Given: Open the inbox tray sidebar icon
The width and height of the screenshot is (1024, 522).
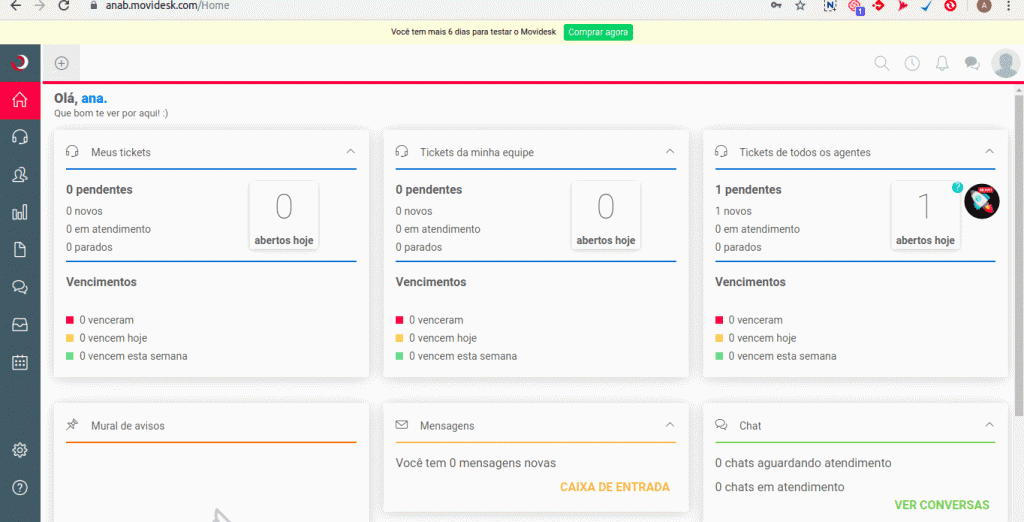Looking at the screenshot, I should 20,325.
